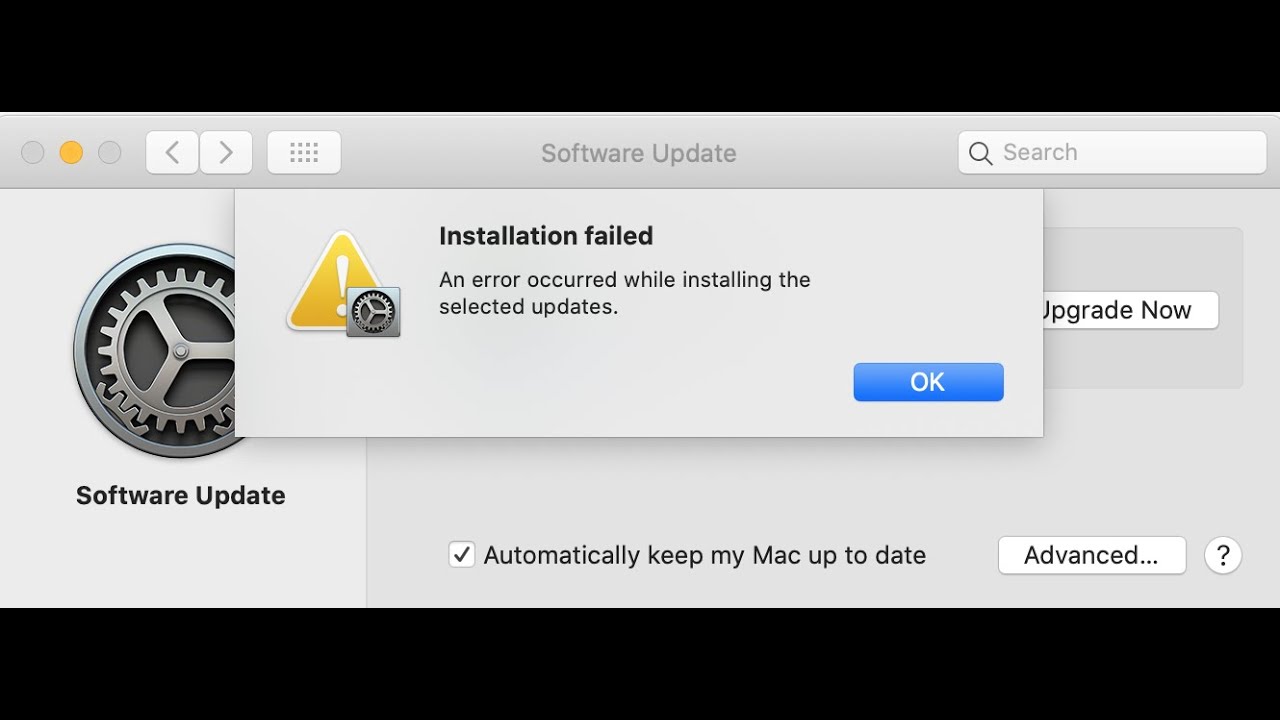Open help with the question mark button
Viewport: 1280px width, 720px height.
click(1223, 555)
